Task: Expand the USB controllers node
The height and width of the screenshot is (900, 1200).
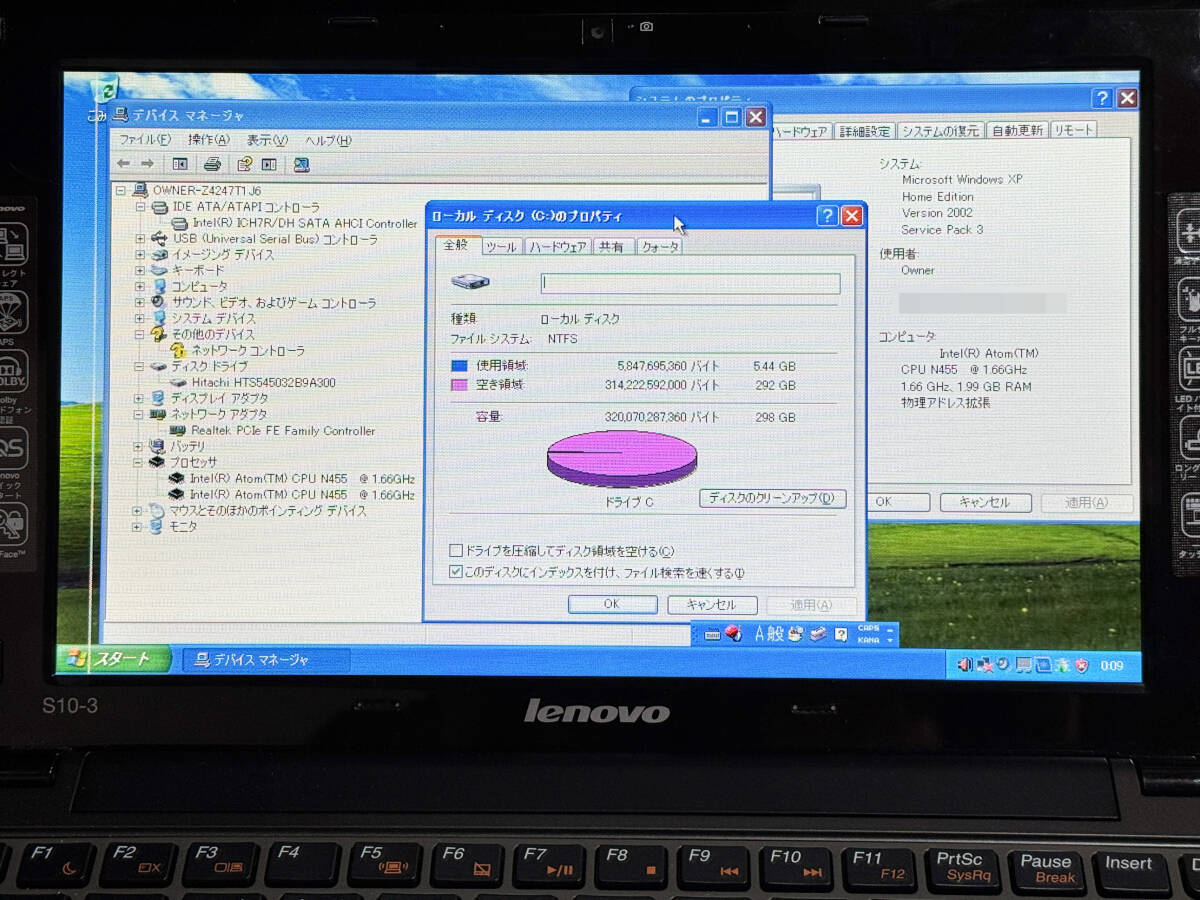Action: click(x=141, y=239)
